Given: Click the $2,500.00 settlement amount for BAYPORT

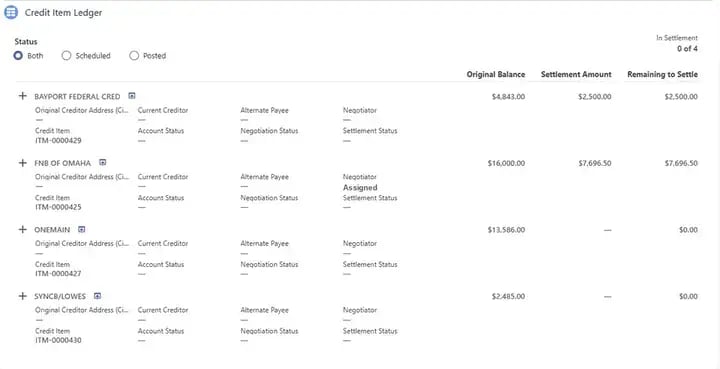Looking at the screenshot, I should tap(595, 97).
